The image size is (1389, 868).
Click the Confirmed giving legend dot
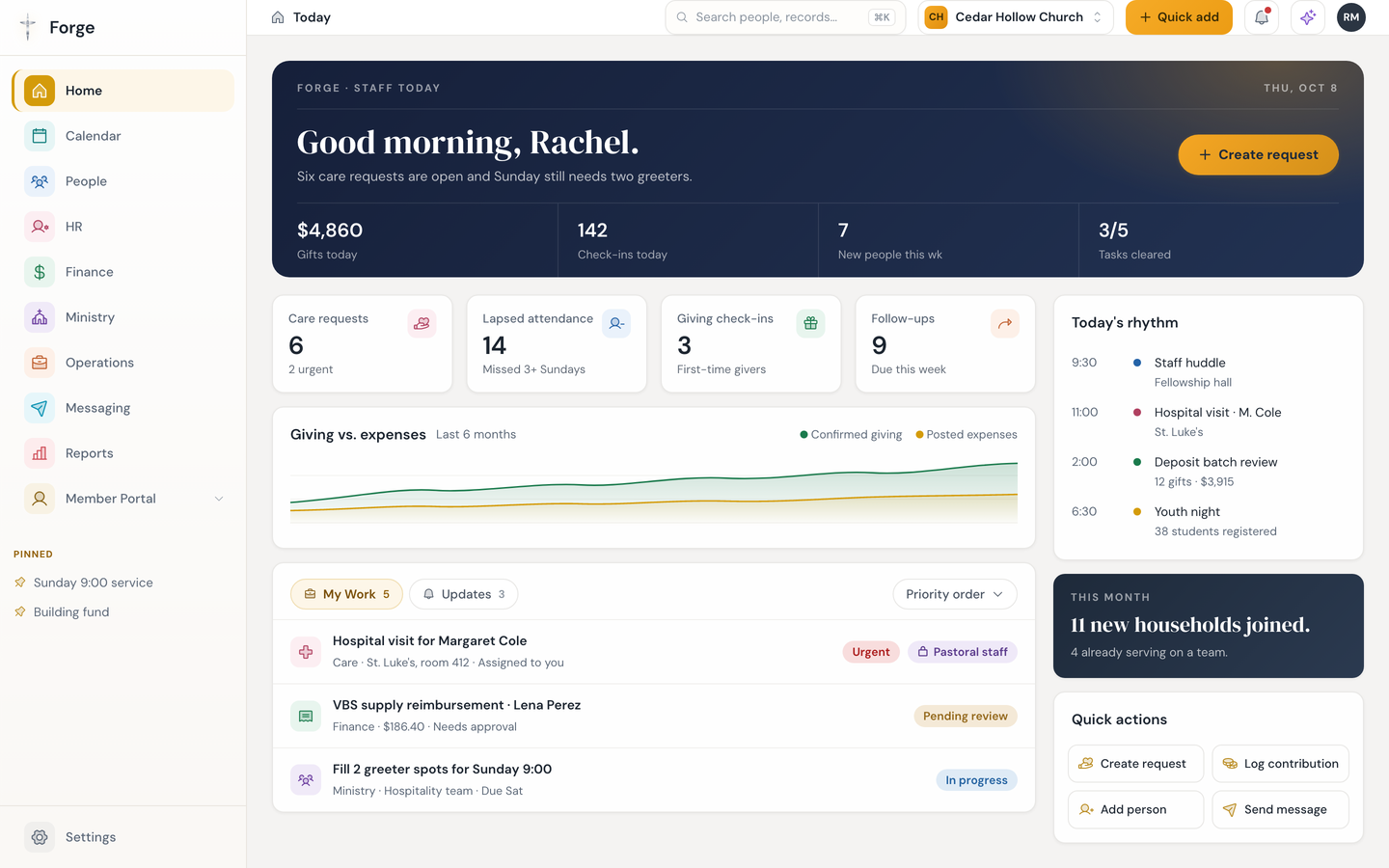point(803,434)
